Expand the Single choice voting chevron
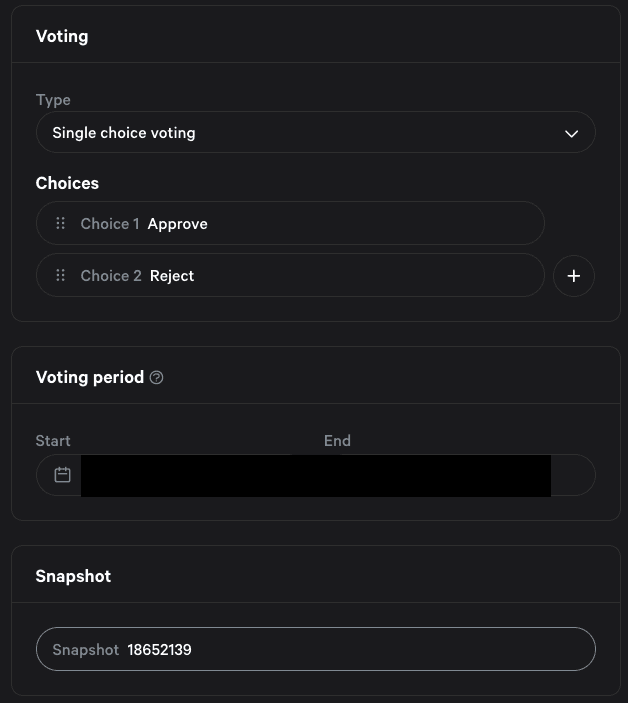The width and height of the screenshot is (628, 703). point(571,134)
